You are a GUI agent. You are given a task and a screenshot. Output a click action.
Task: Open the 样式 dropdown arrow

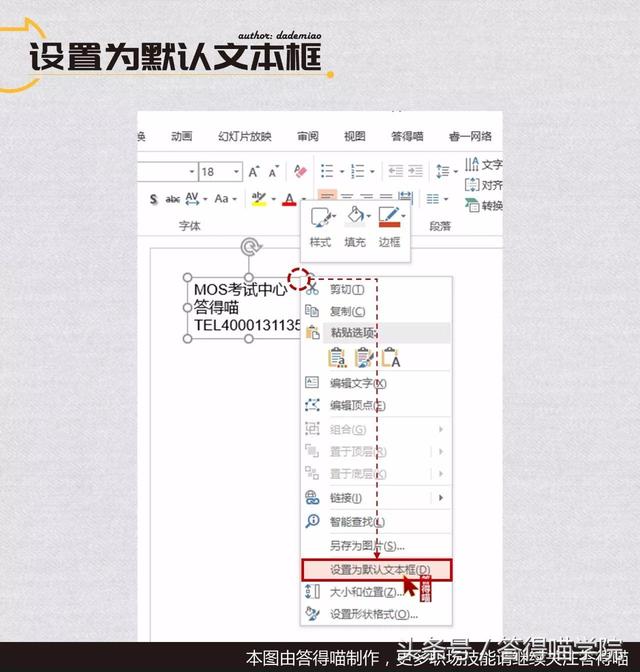coord(334,216)
